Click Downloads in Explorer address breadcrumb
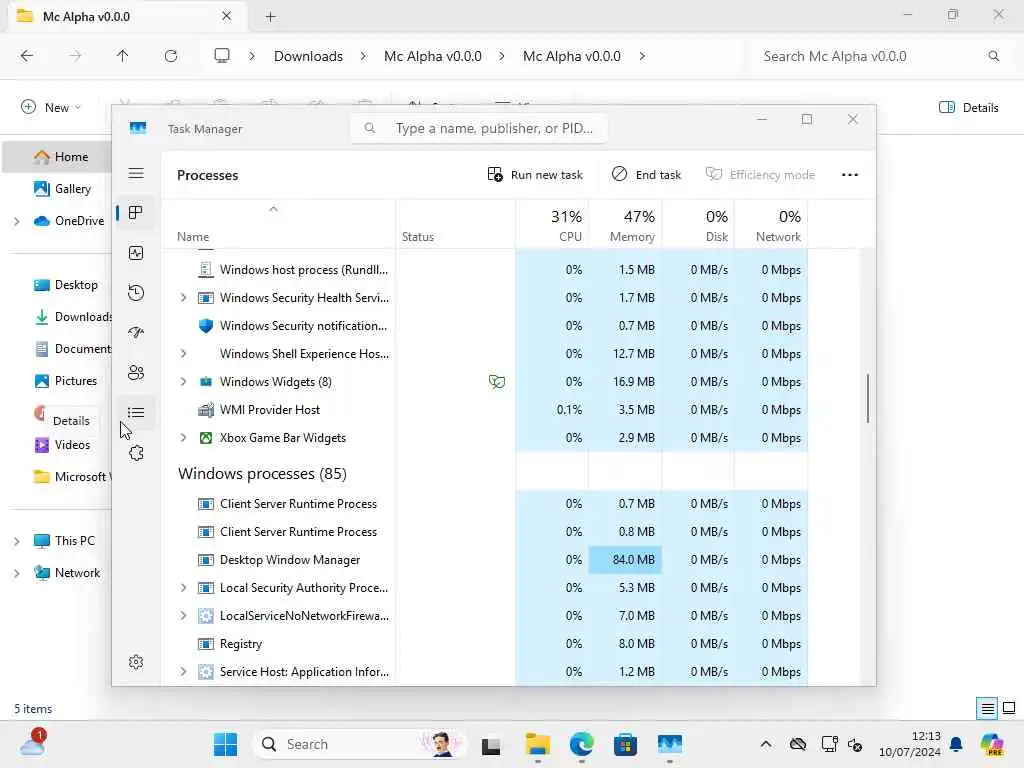Image resolution: width=1024 pixels, height=768 pixels. click(308, 56)
